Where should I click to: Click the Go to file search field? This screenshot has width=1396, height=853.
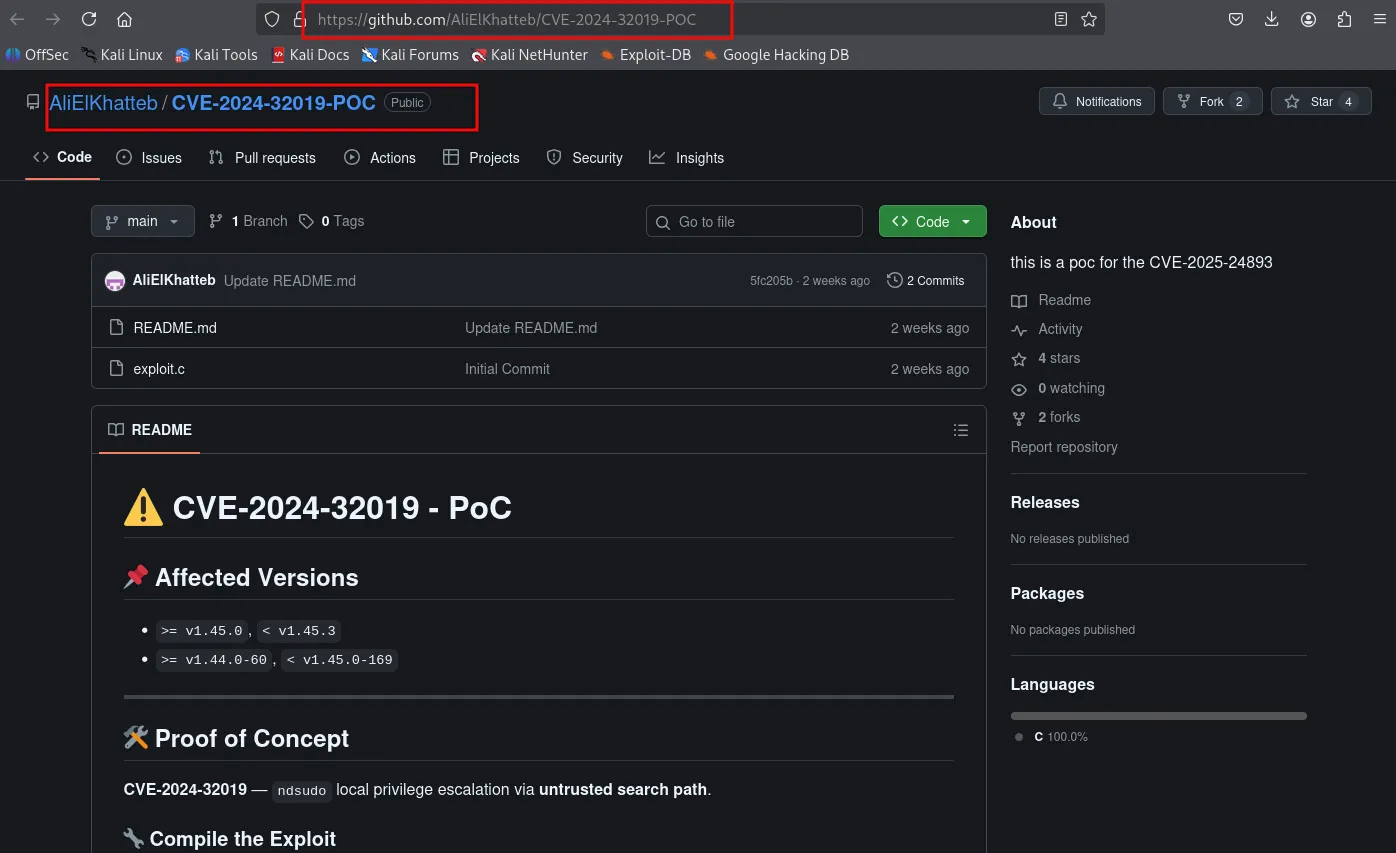754,222
